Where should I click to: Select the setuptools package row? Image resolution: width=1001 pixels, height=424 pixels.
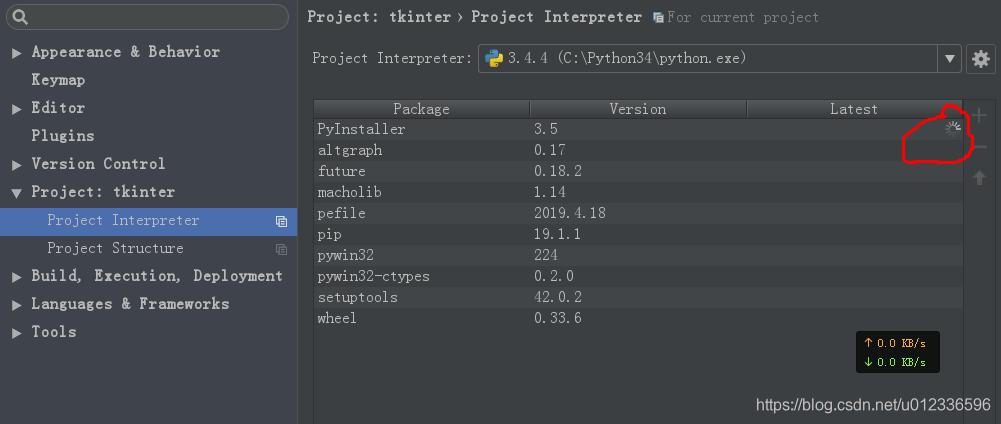pyautogui.click(x=357, y=297)
